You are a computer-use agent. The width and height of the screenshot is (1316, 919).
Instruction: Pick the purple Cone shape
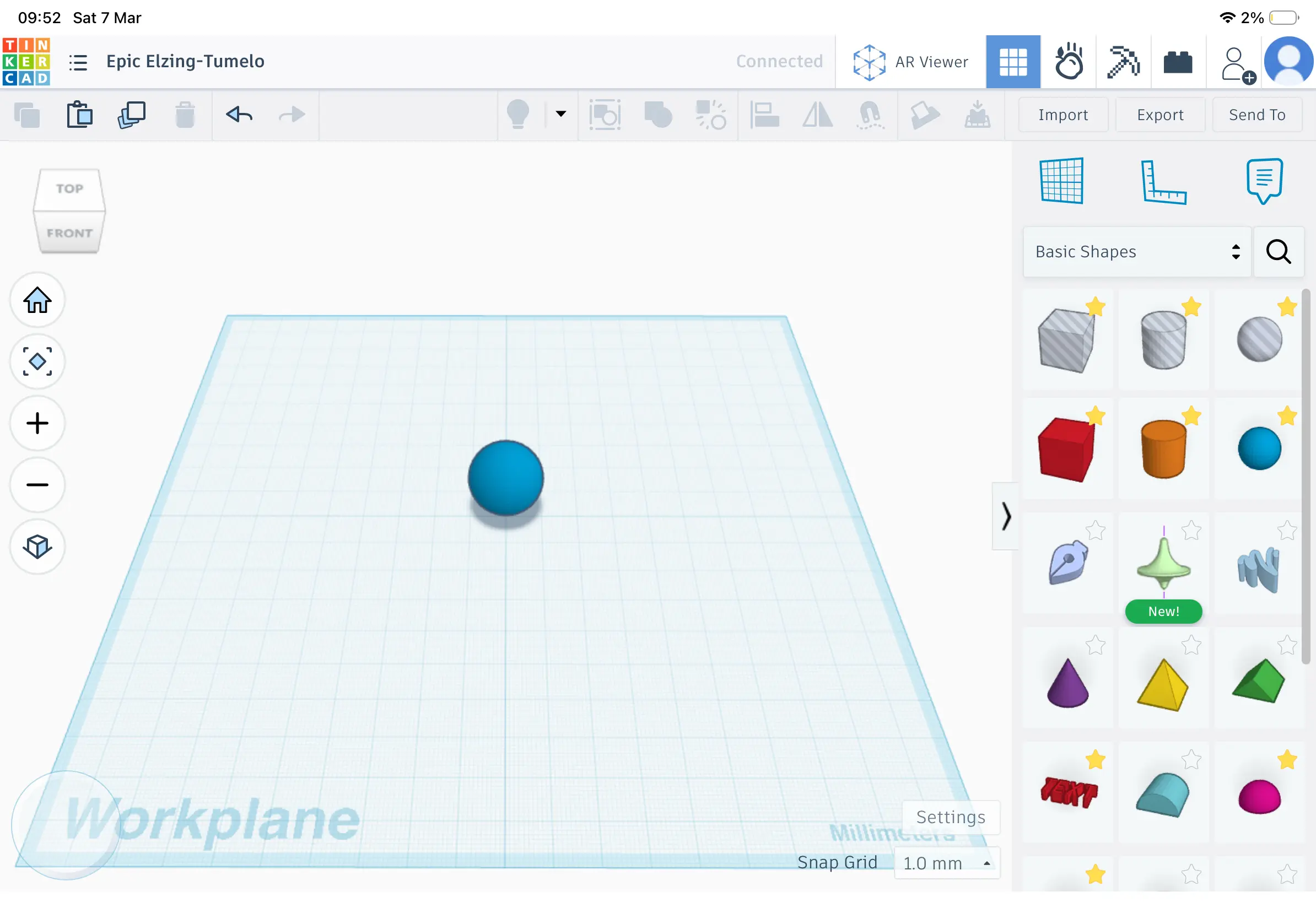click(1067, 683)
